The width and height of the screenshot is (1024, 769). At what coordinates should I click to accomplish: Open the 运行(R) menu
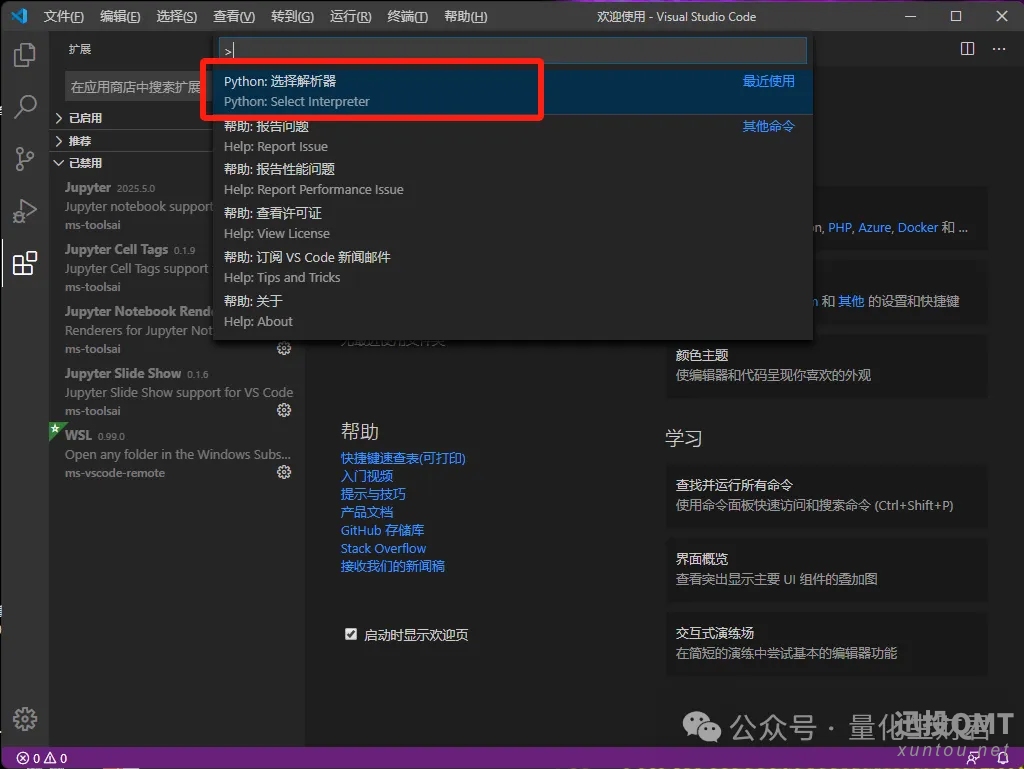click(350, 16)
